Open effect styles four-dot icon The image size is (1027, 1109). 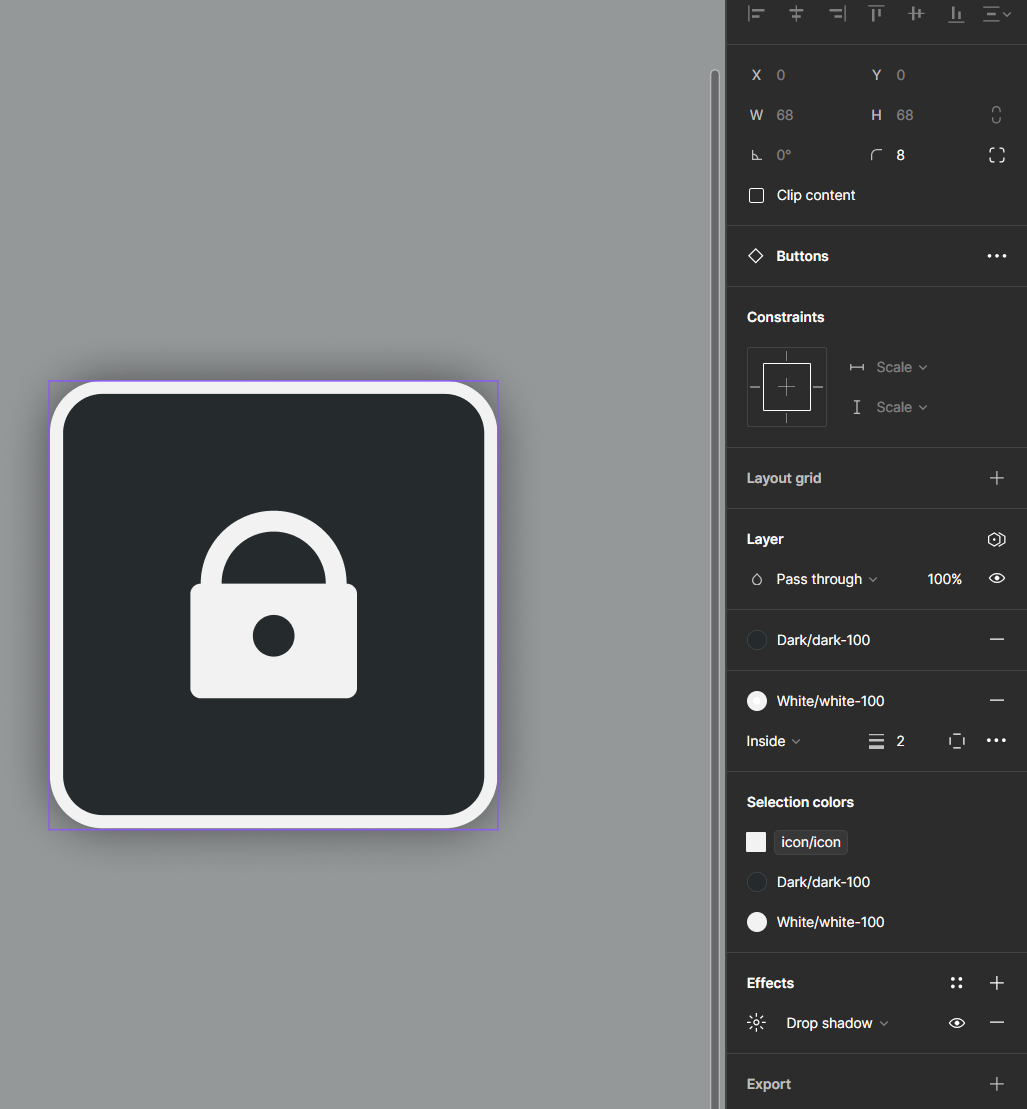click(956, 983)
